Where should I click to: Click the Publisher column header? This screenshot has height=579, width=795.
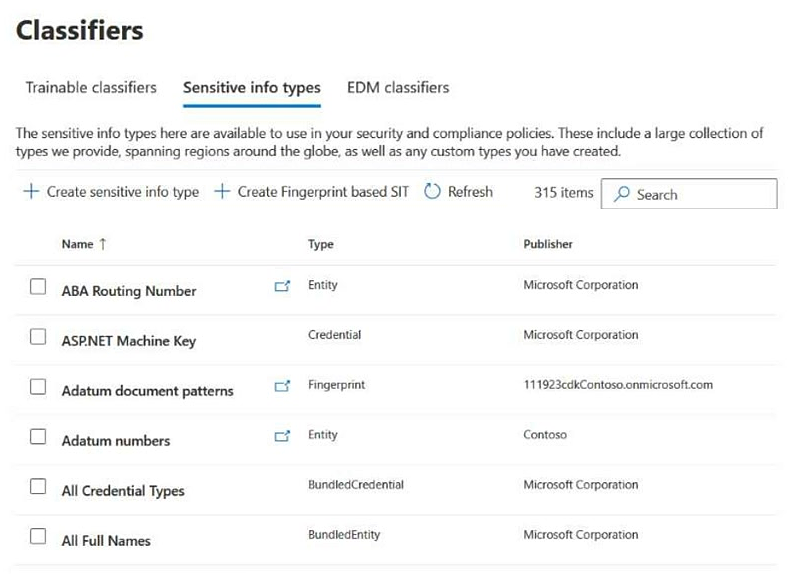pyautogui.click(x=548, y=244)
